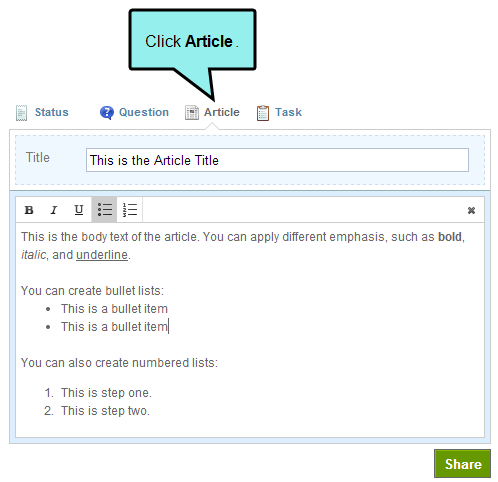Click the Task clipboard icon
This screenshot has width=498, height=482.
263,113
